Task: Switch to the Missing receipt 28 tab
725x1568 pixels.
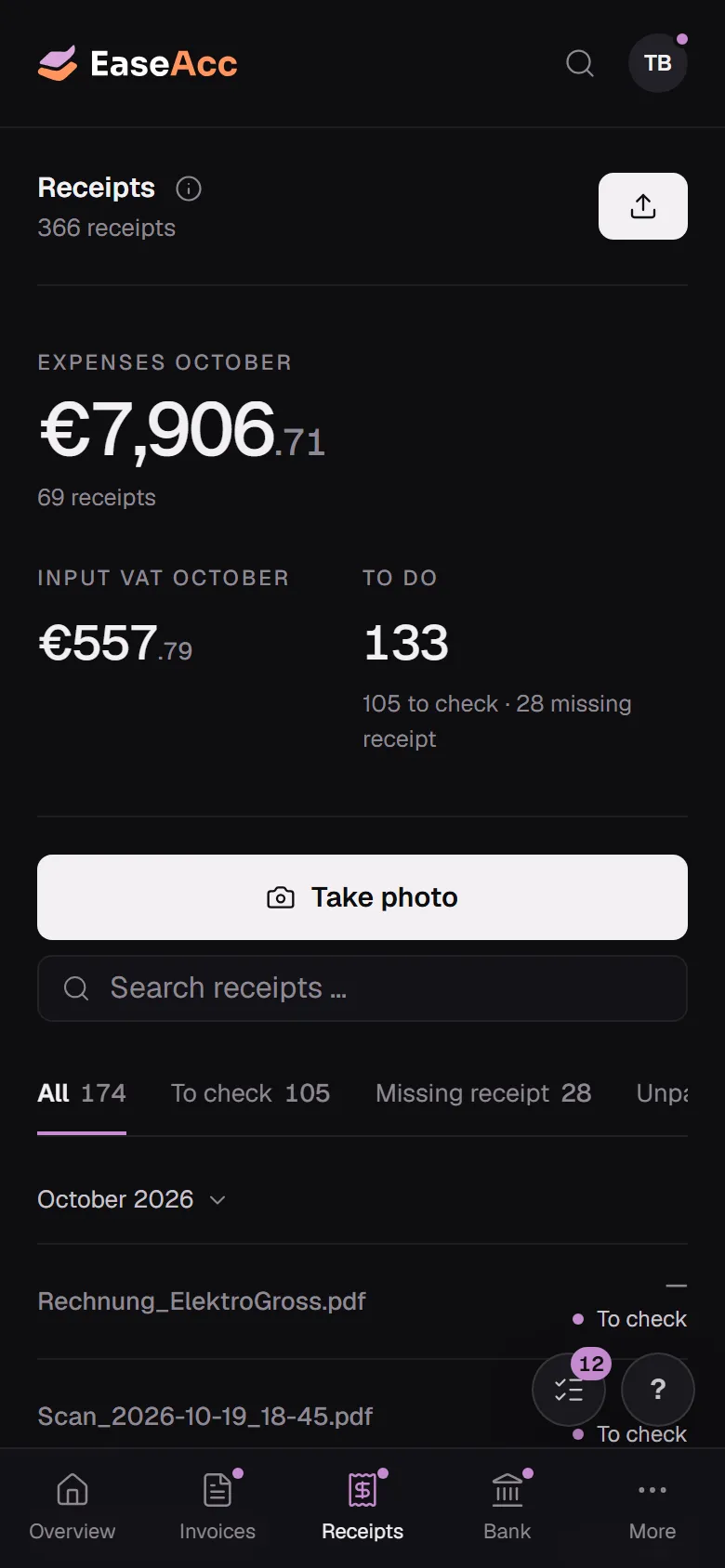Action: (483, 1093)
